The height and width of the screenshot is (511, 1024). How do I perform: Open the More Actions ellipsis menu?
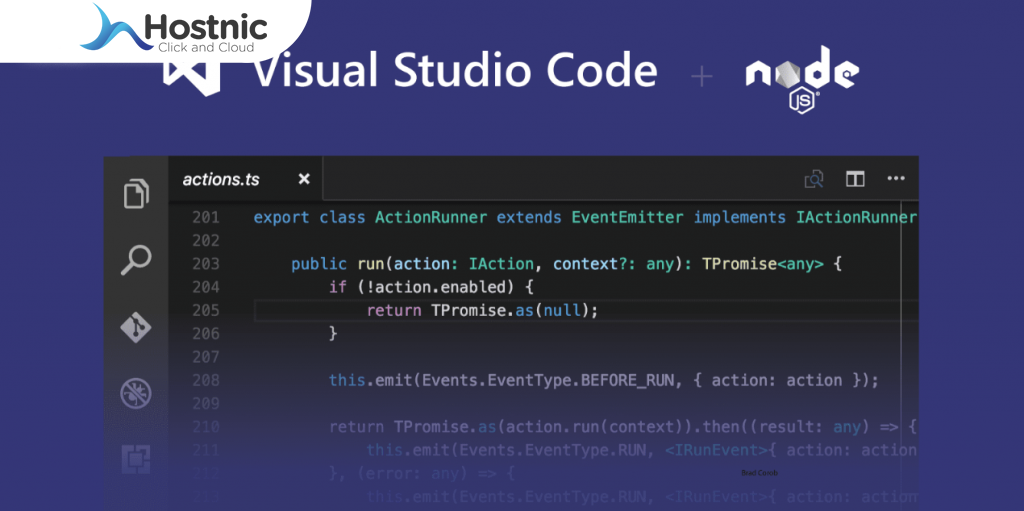pyautogui.click(x=896, y=179)
